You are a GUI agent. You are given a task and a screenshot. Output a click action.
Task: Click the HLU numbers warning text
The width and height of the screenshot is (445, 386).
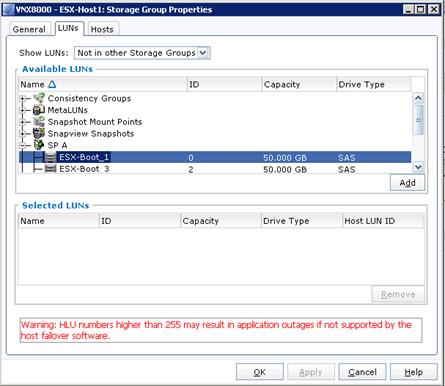click(x=216, y=330)
